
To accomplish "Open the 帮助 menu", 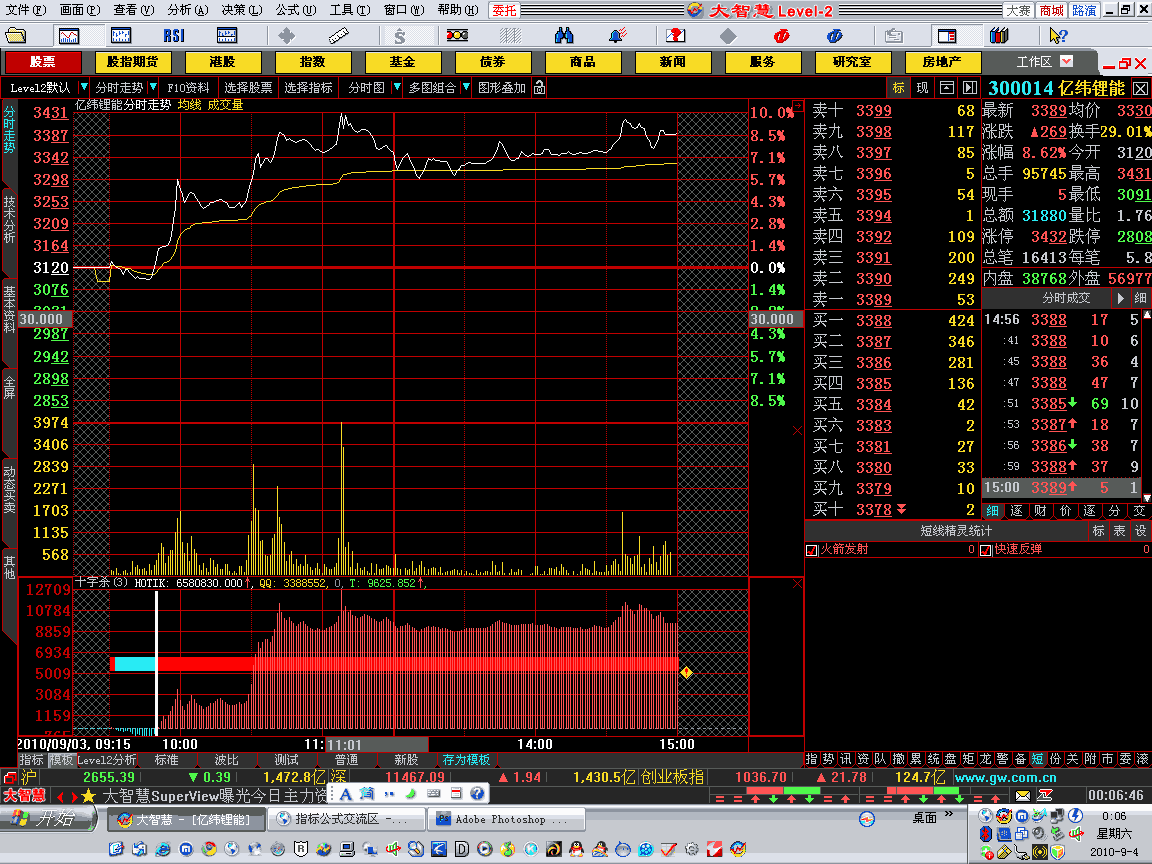I will click(x=457, y=10).
